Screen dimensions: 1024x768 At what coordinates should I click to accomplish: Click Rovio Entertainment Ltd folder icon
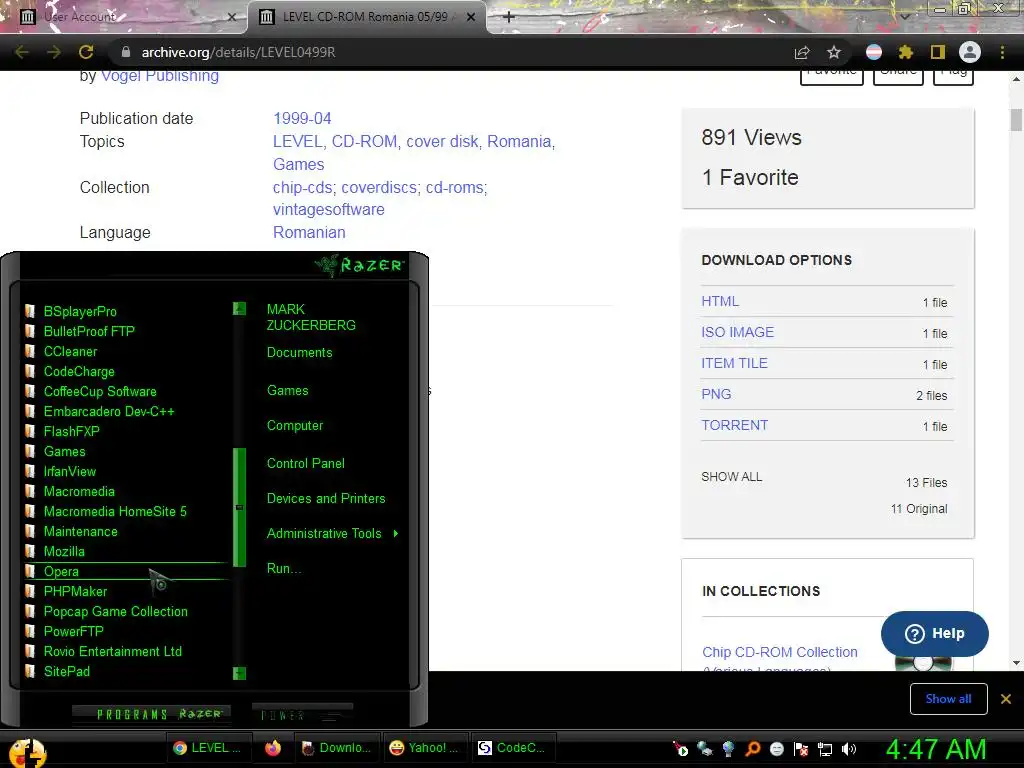(x=29, y=652)
